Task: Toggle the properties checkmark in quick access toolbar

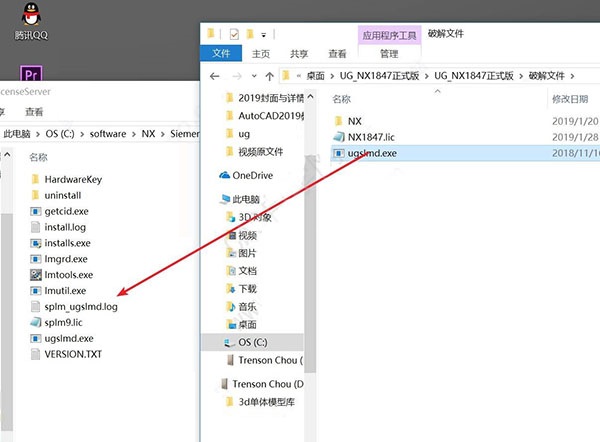Action: (233, 33)
